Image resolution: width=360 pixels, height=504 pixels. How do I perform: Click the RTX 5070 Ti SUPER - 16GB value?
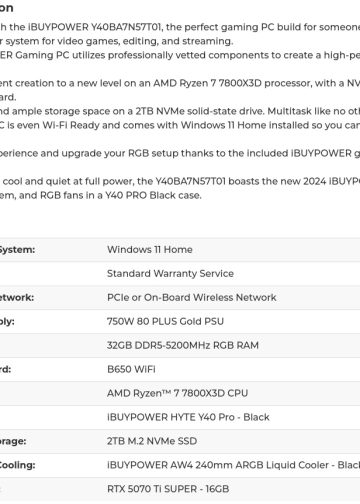(168, 489)
